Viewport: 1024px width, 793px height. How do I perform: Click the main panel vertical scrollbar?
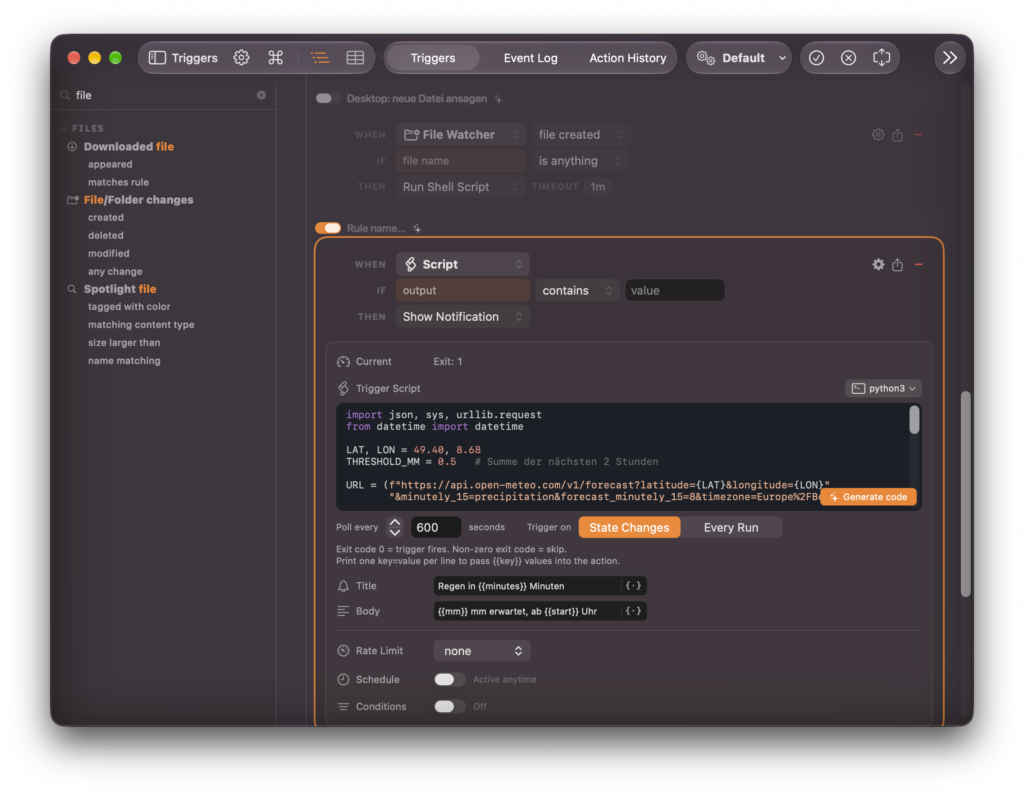coord(965,494)
